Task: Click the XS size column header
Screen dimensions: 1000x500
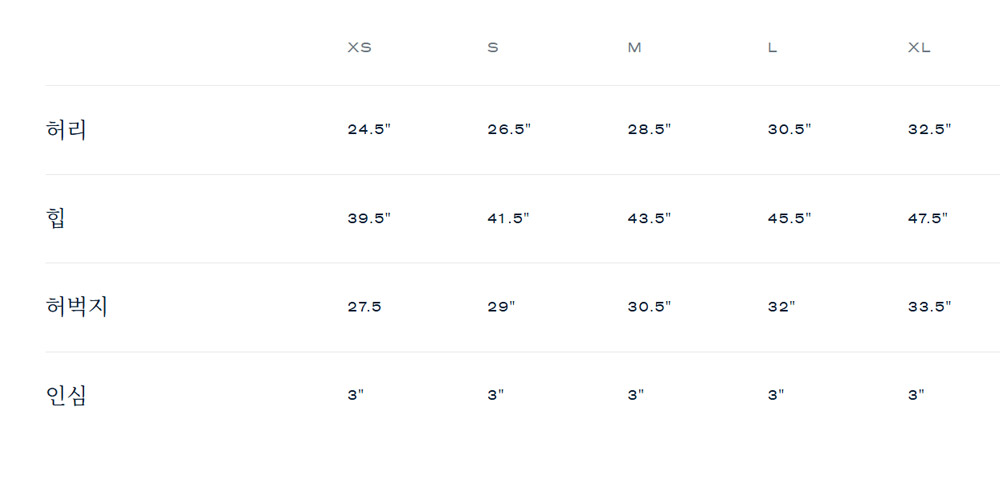Action: point(359,48)
